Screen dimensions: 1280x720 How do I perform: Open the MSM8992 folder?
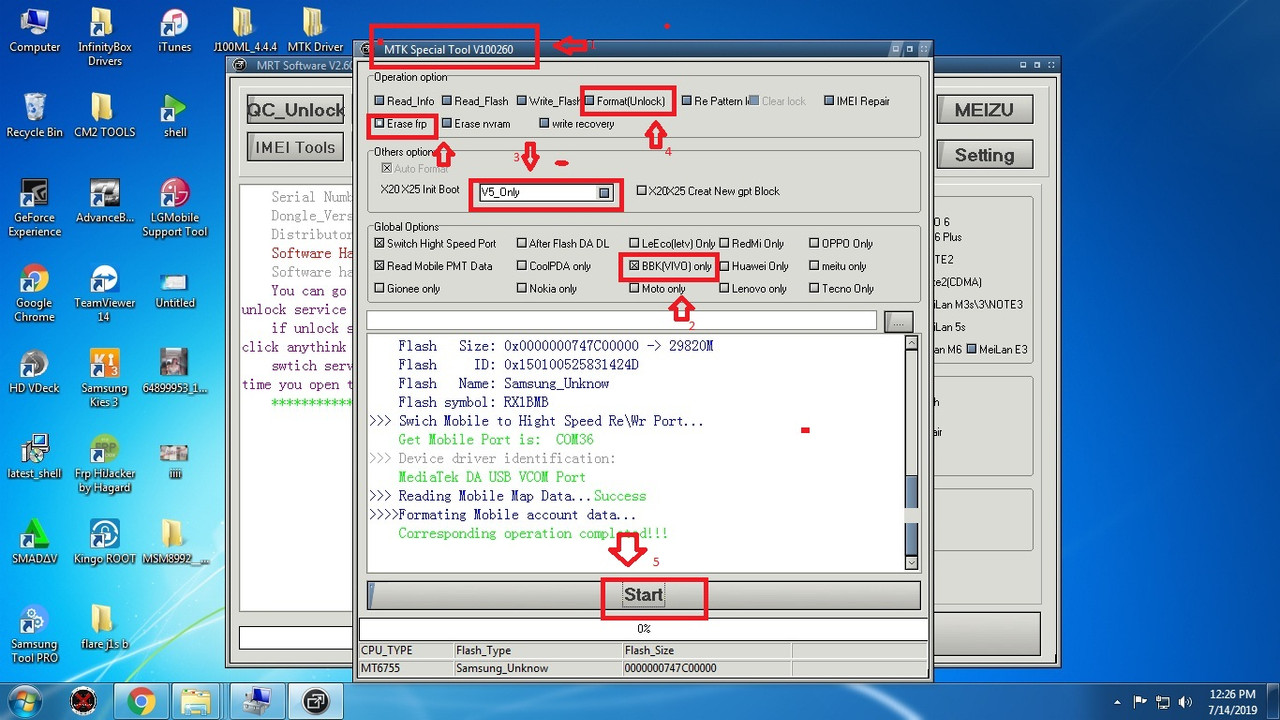(175, 542)
